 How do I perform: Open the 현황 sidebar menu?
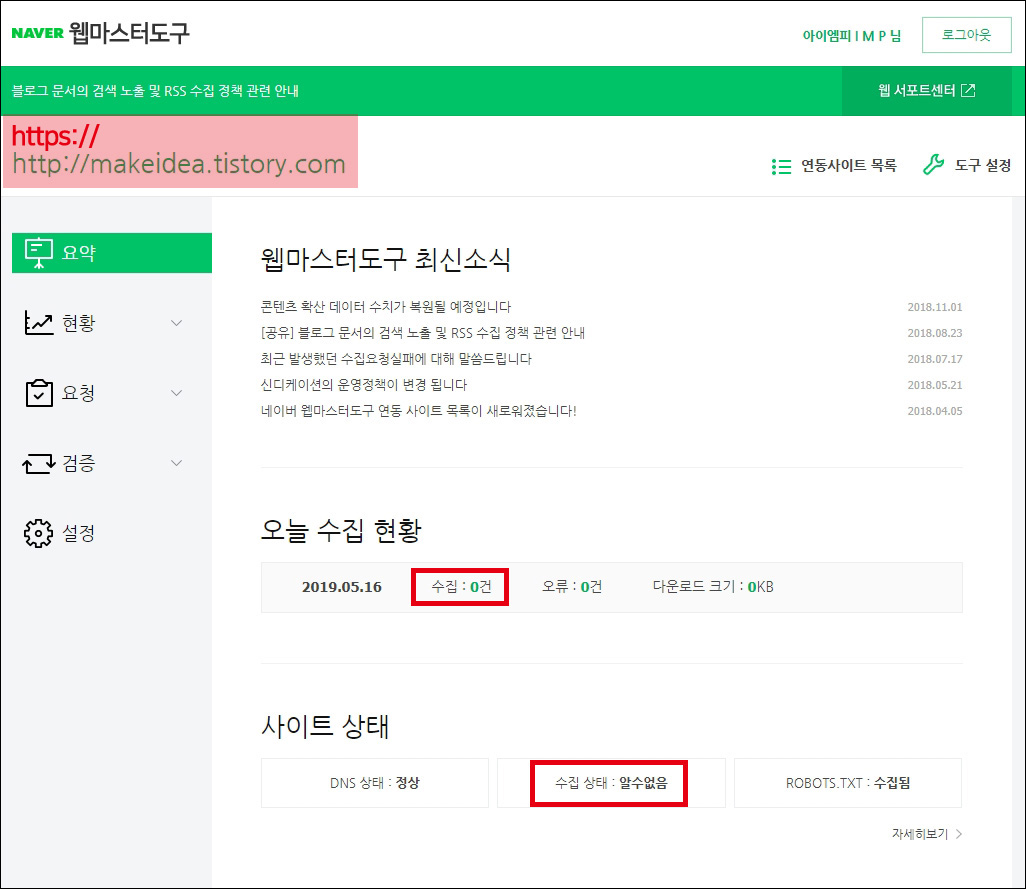point(79,323)
